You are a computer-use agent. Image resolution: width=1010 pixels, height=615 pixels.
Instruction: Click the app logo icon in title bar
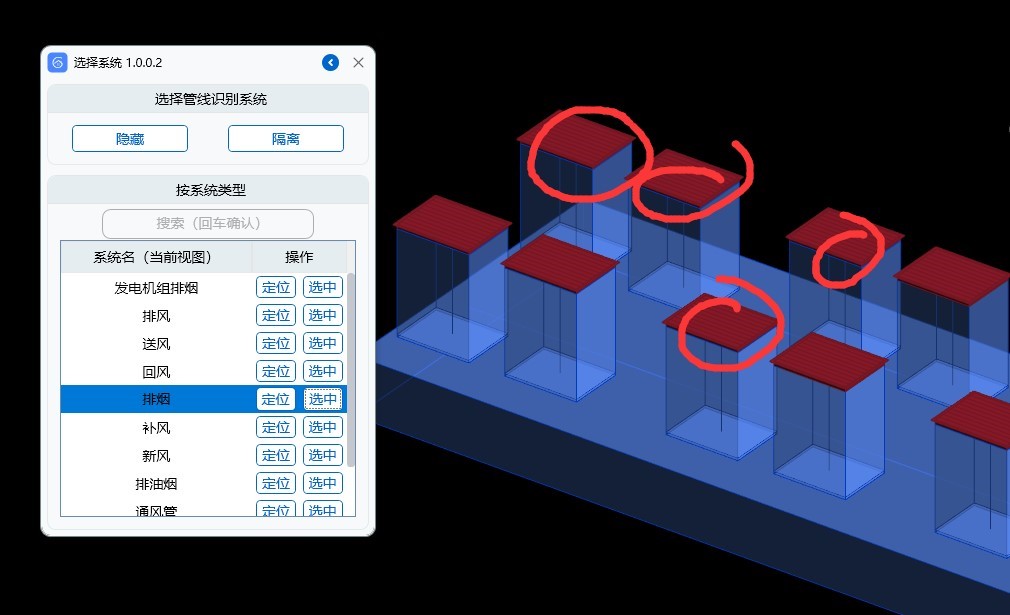coord(58,63)
